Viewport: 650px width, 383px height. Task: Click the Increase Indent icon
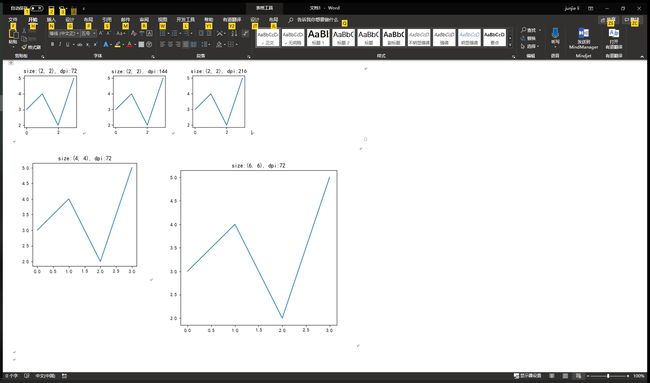(x=209, y=33)
